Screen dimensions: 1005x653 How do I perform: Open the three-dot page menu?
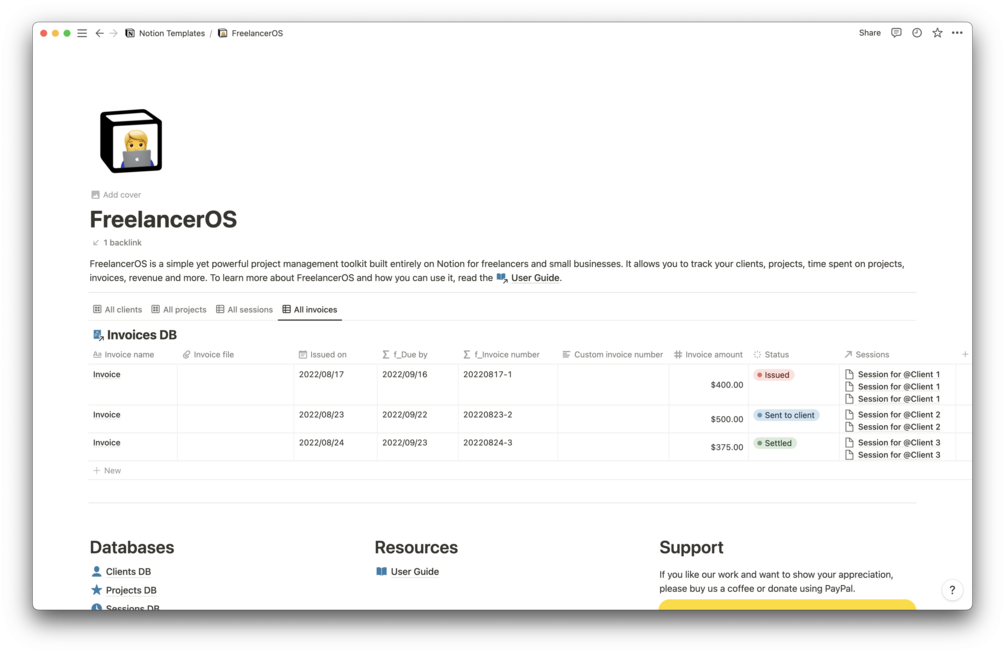957,33
